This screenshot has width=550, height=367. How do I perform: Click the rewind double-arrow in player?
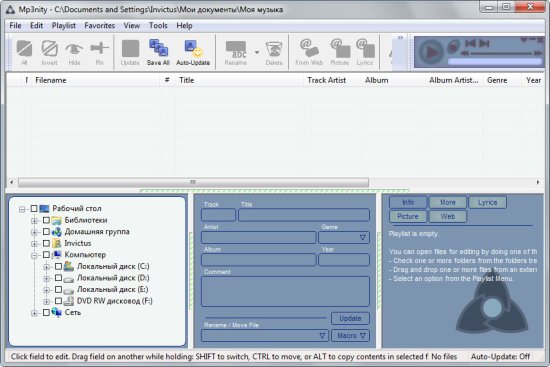pos(465,53)
